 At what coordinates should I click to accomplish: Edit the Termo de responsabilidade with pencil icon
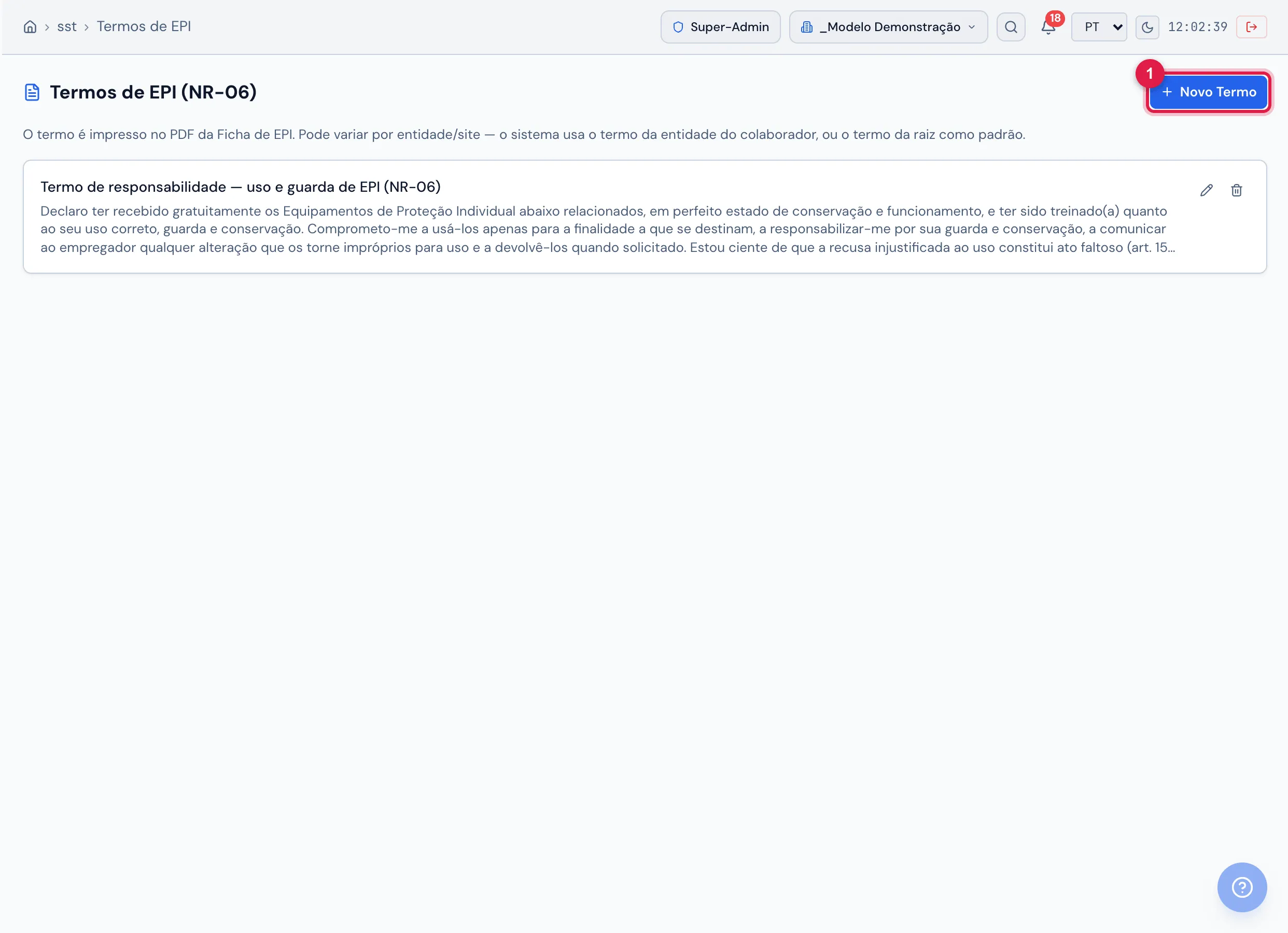coord(1206,190)
